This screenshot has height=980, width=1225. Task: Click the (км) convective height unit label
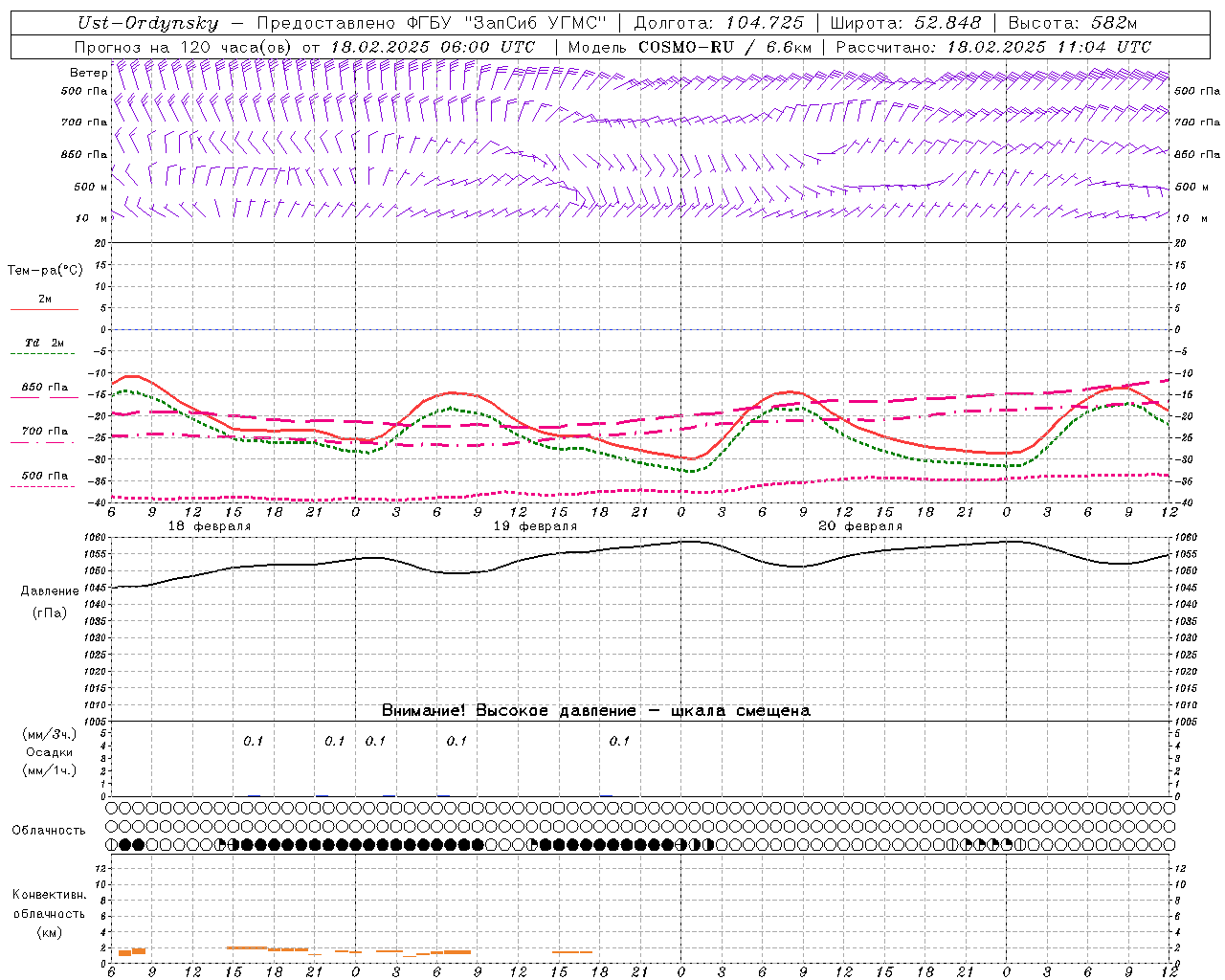(x=49, y=932)
